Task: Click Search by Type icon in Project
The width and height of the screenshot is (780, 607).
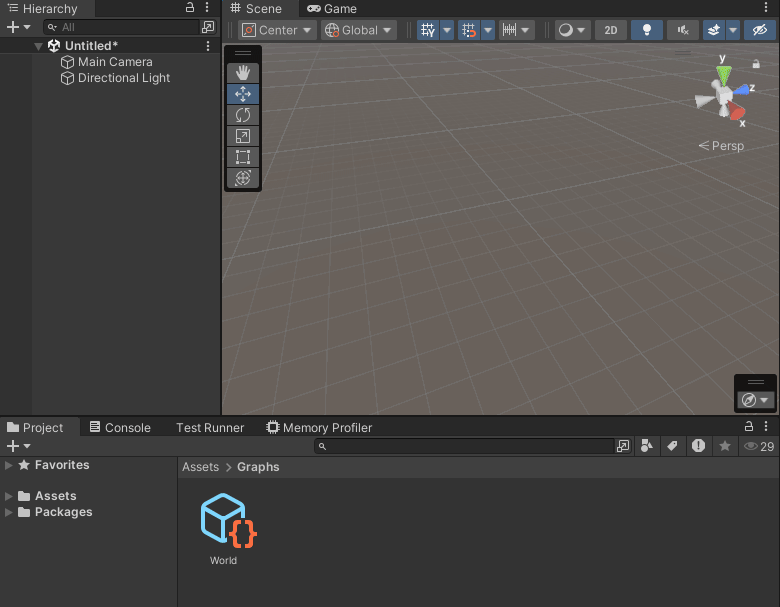Action: click(x=647, y=446)
